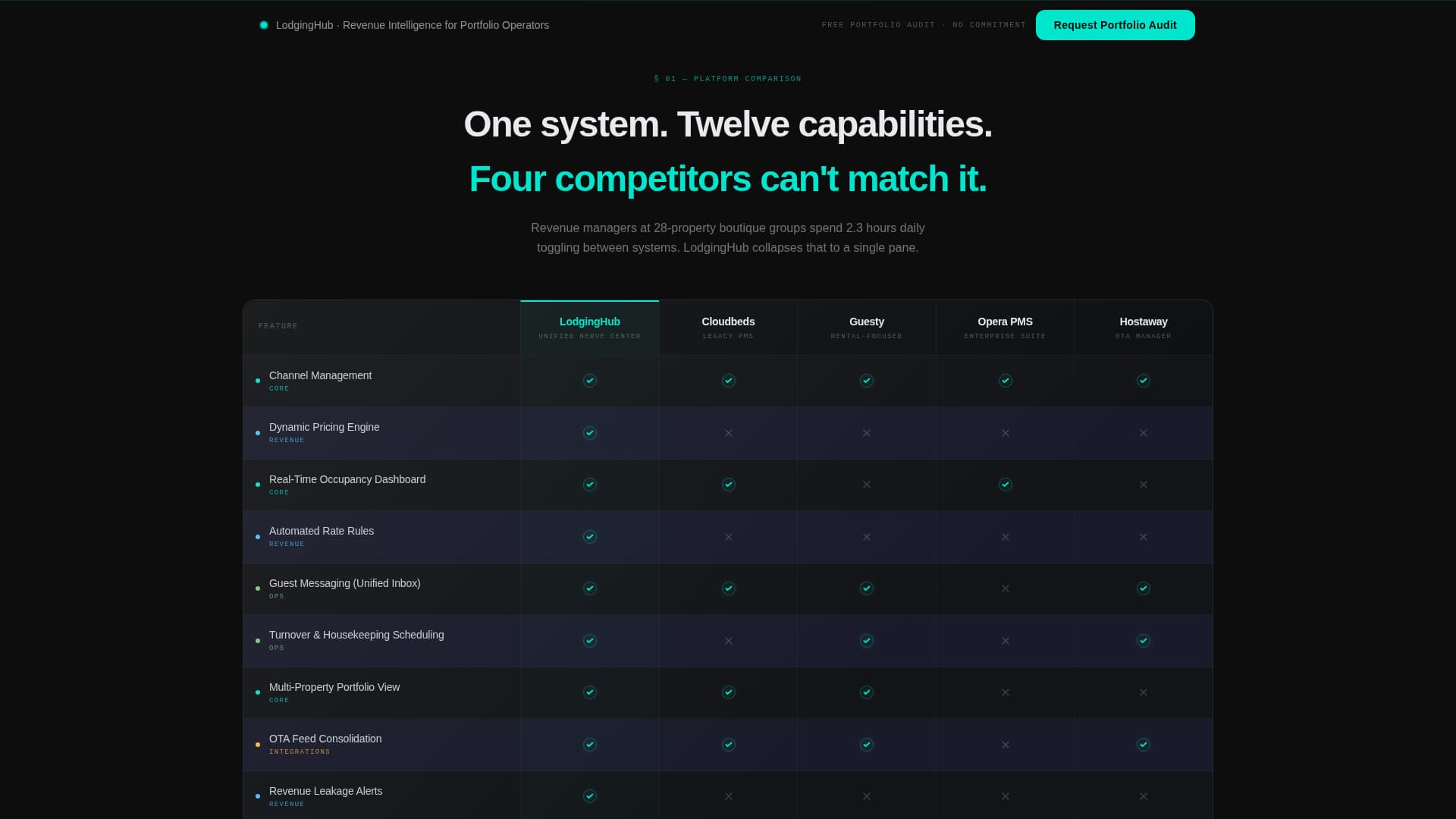Click Cloudbeds' Dynamic Pricing Engine X icon

click(x=729, y=433)
